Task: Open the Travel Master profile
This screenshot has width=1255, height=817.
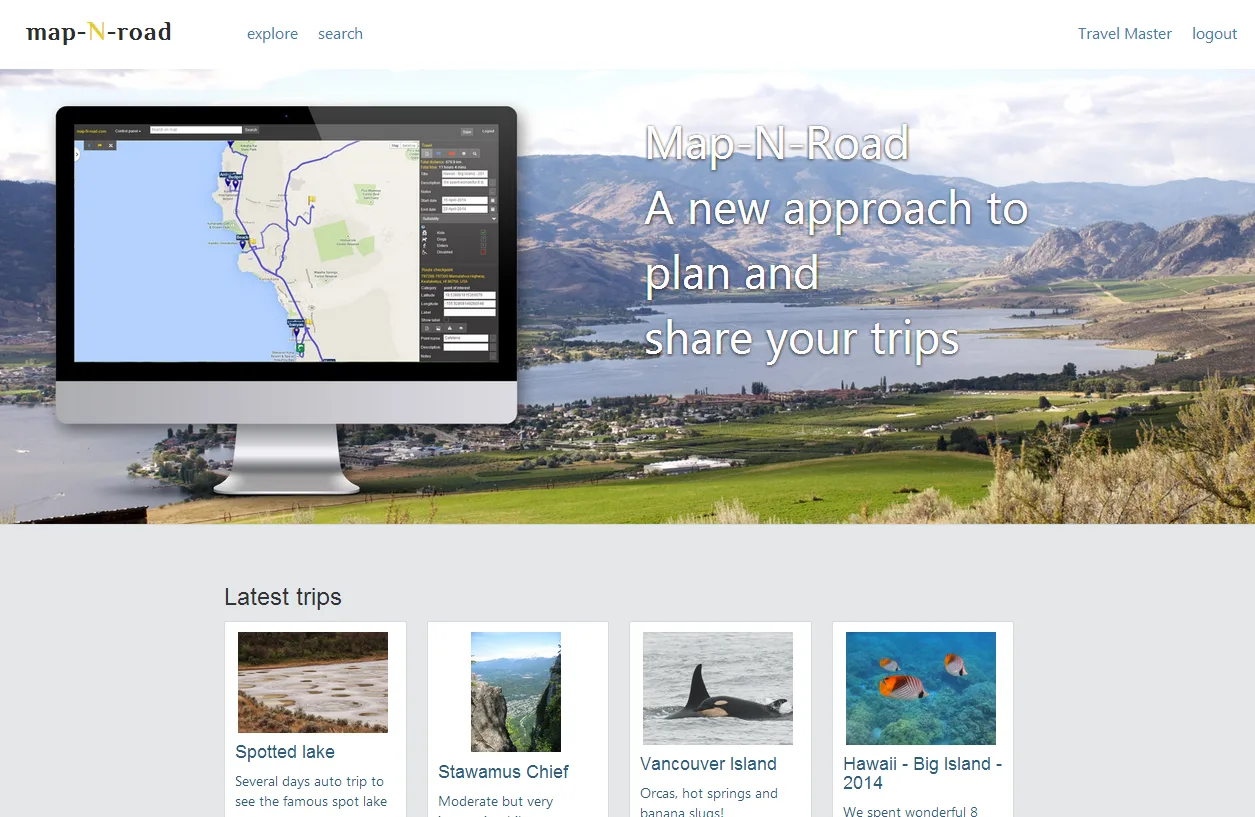Action: (x=1124, y=34)
